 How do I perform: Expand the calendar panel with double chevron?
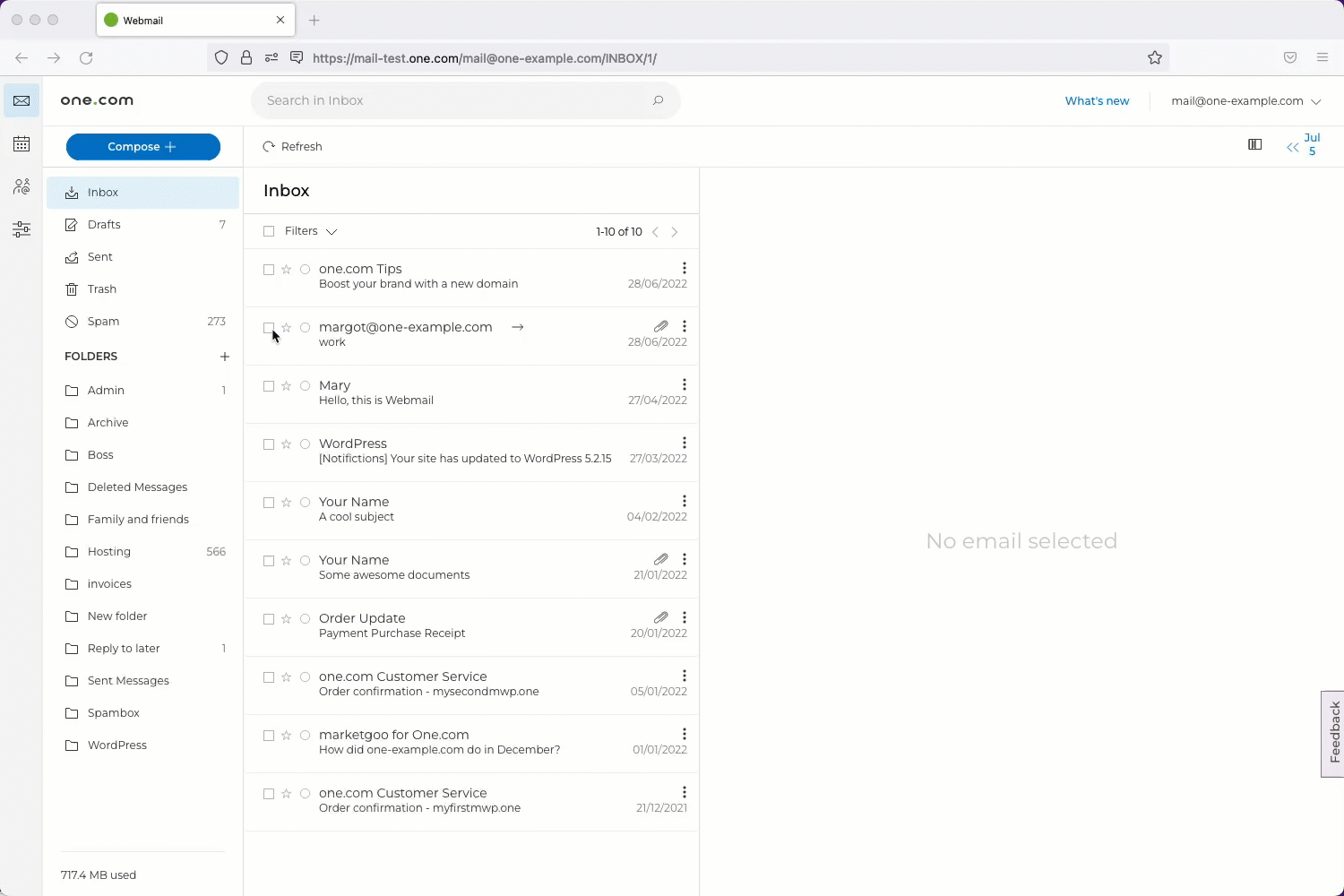(1292, 148)
